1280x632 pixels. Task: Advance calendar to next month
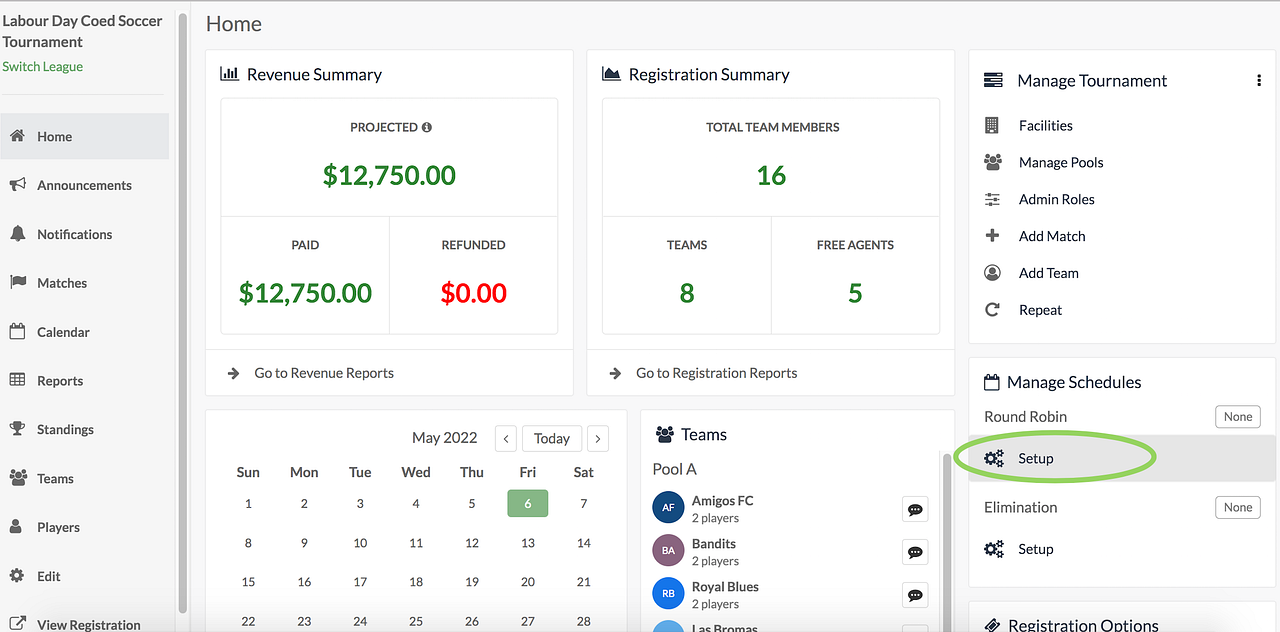coord(598,438)
